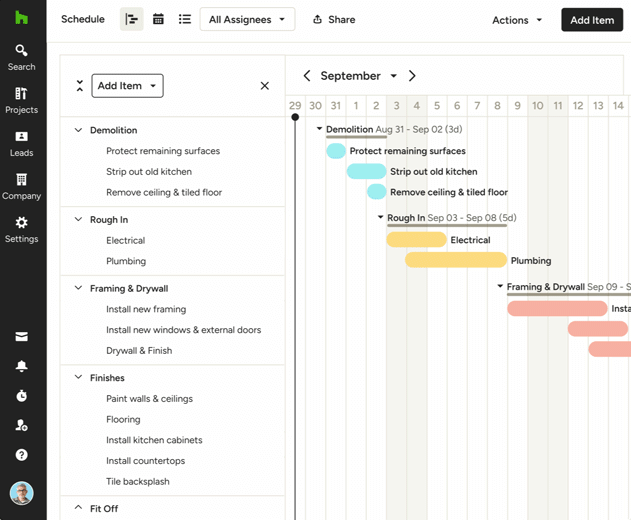Open messages envelope icon
Screen dimensions: 631x520
click(x=21, y=336)
